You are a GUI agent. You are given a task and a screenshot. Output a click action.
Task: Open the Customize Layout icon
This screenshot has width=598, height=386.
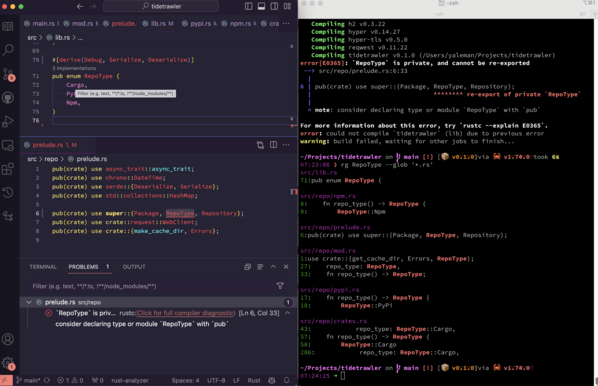[x=288, y=6]
